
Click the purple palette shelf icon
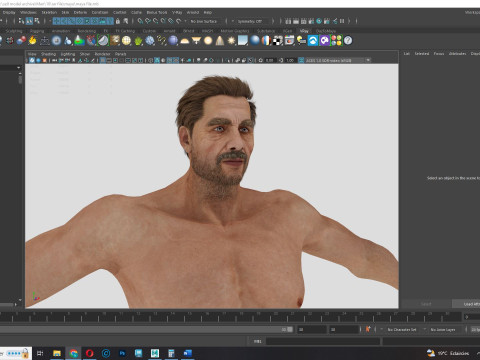(325, 41)
